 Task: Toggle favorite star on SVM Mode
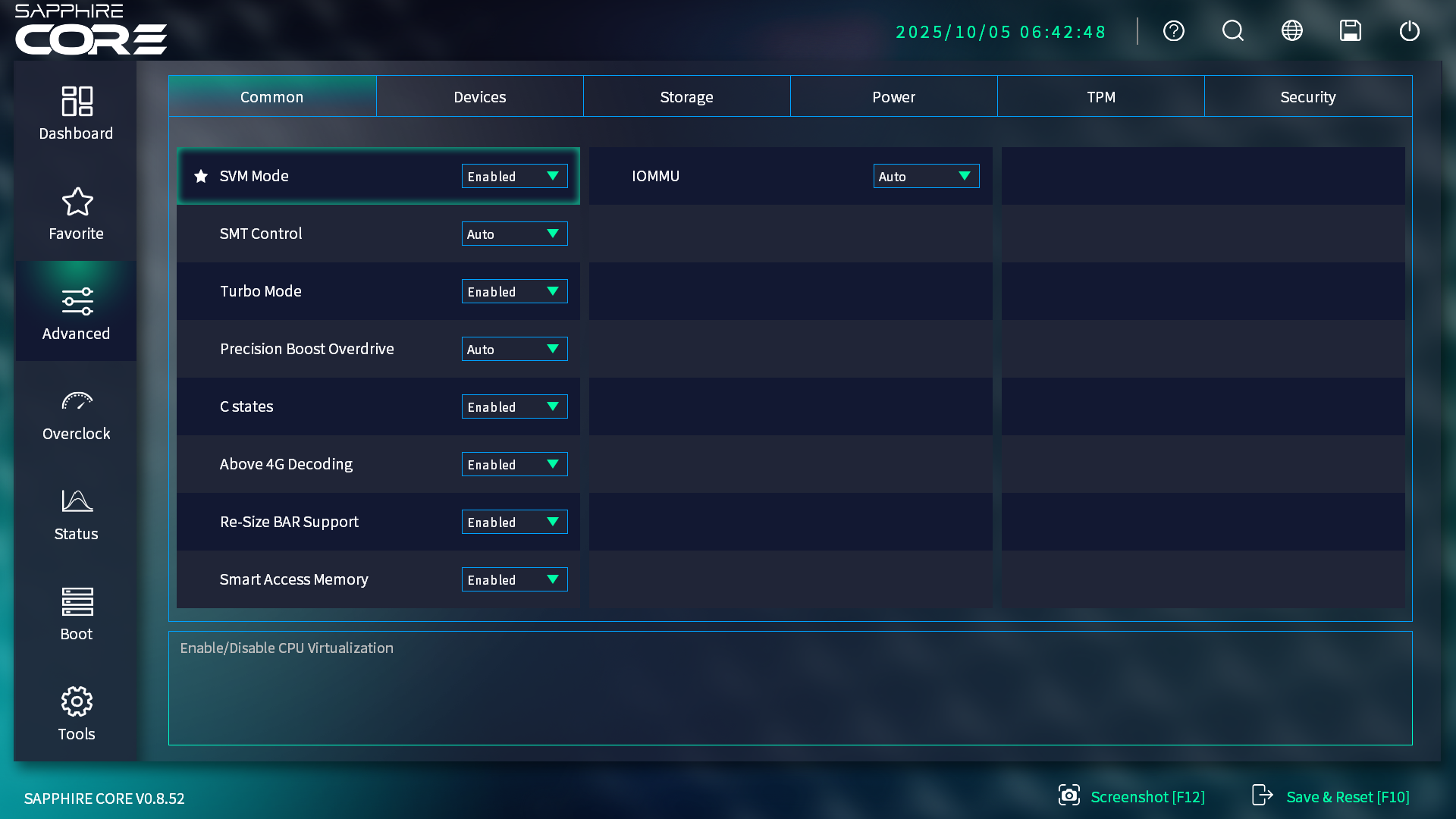click(x=201, y=176)
